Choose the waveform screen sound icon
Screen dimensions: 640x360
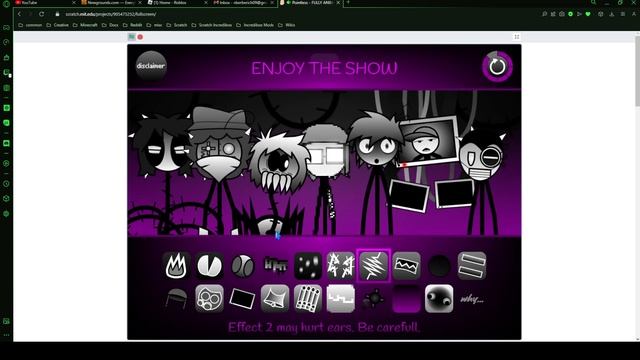tap(407, 266)
